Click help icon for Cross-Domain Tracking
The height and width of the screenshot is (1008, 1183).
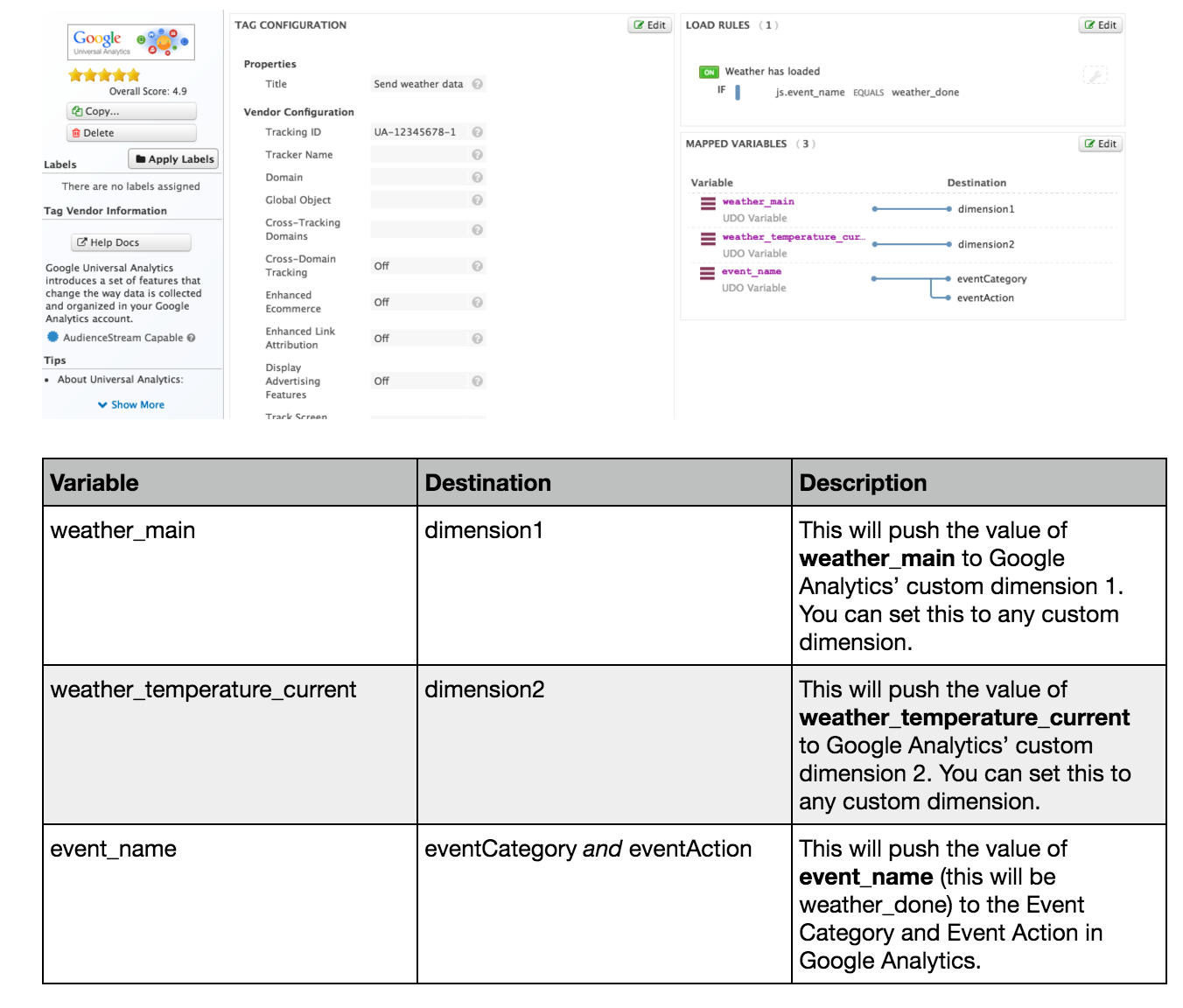point(478,266)
